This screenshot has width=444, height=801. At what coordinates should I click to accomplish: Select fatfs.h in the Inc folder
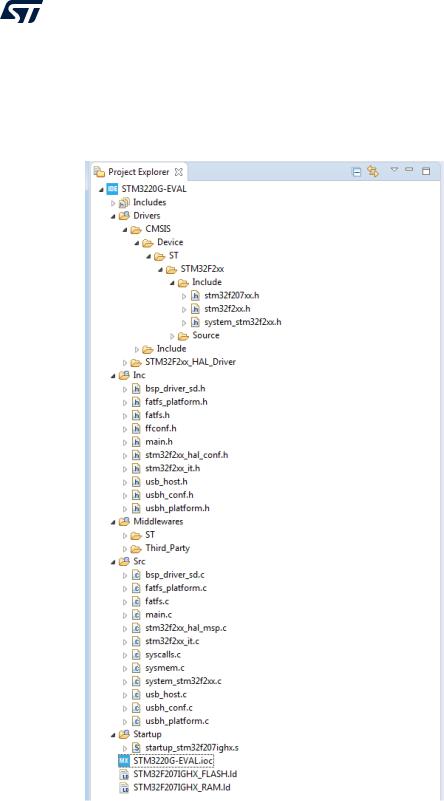click(x=157, y=415)
